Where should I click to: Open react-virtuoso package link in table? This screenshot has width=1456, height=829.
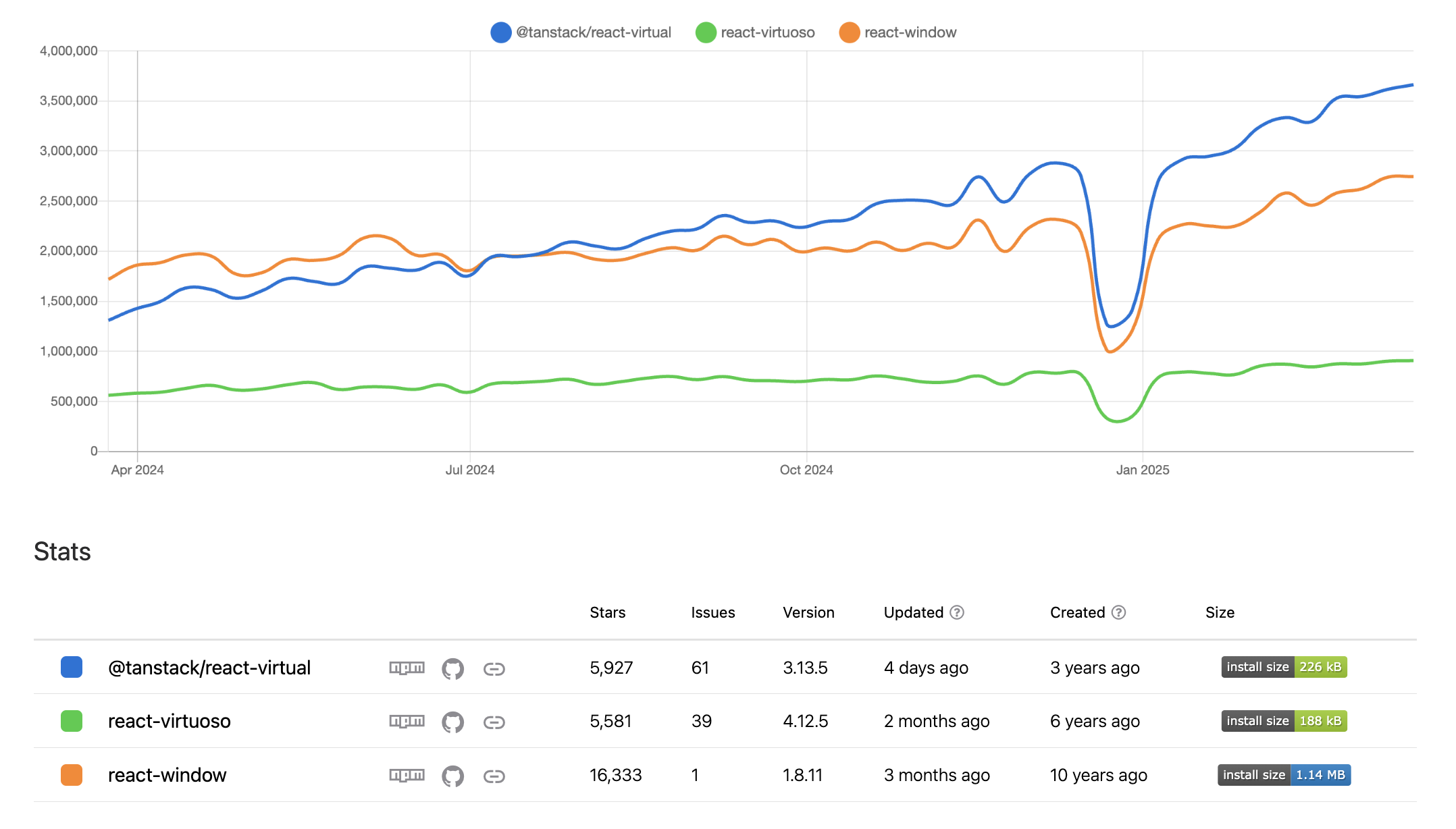(170, 721)
